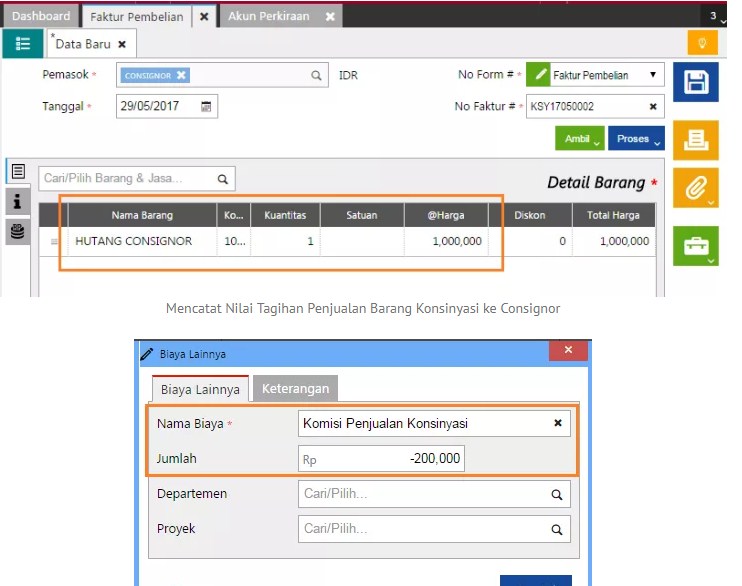Open the list menu icon at top-left
Viewport: 742px width, 586px height.
click(23, 44)
